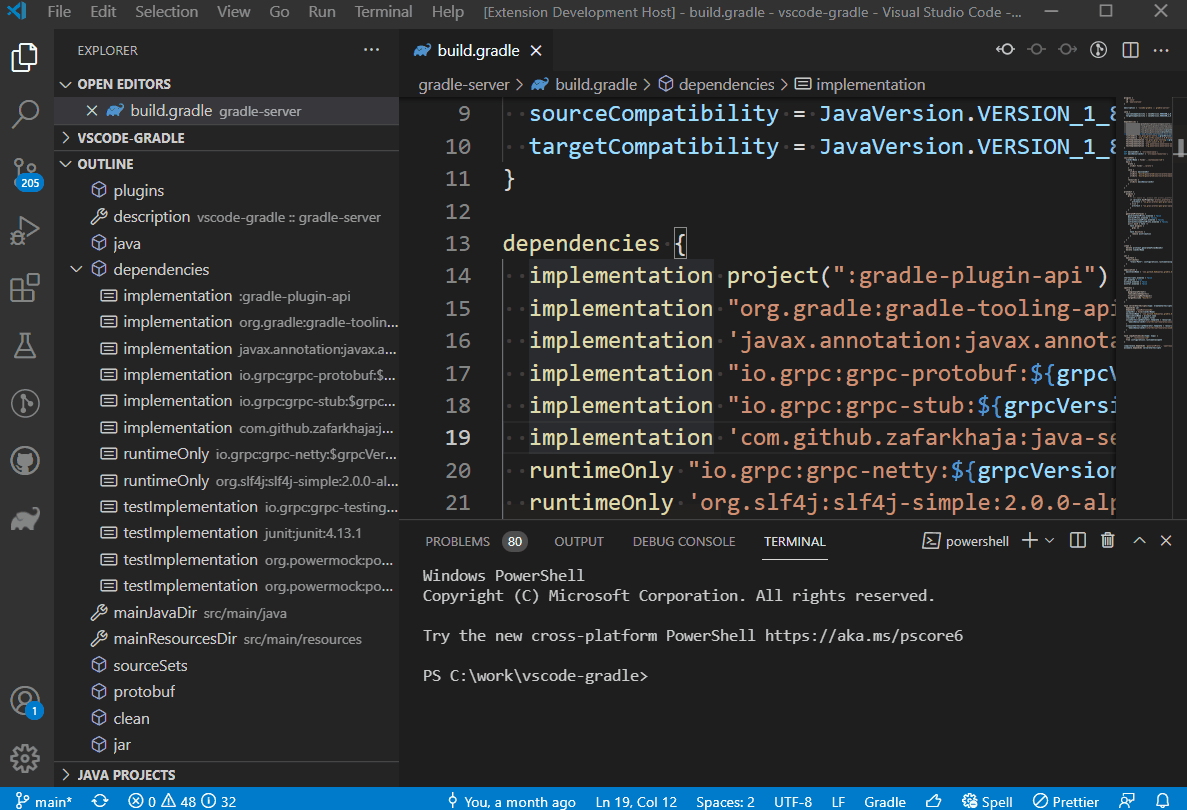Close the terminal panel
The height and width of the screenshot is (810, 1187).
coord(1166,541)
